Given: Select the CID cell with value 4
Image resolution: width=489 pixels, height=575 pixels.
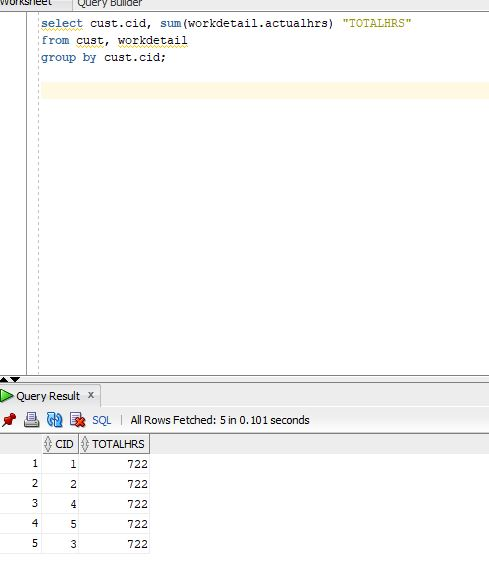Looking at the screenshot, I should (61, 504).
